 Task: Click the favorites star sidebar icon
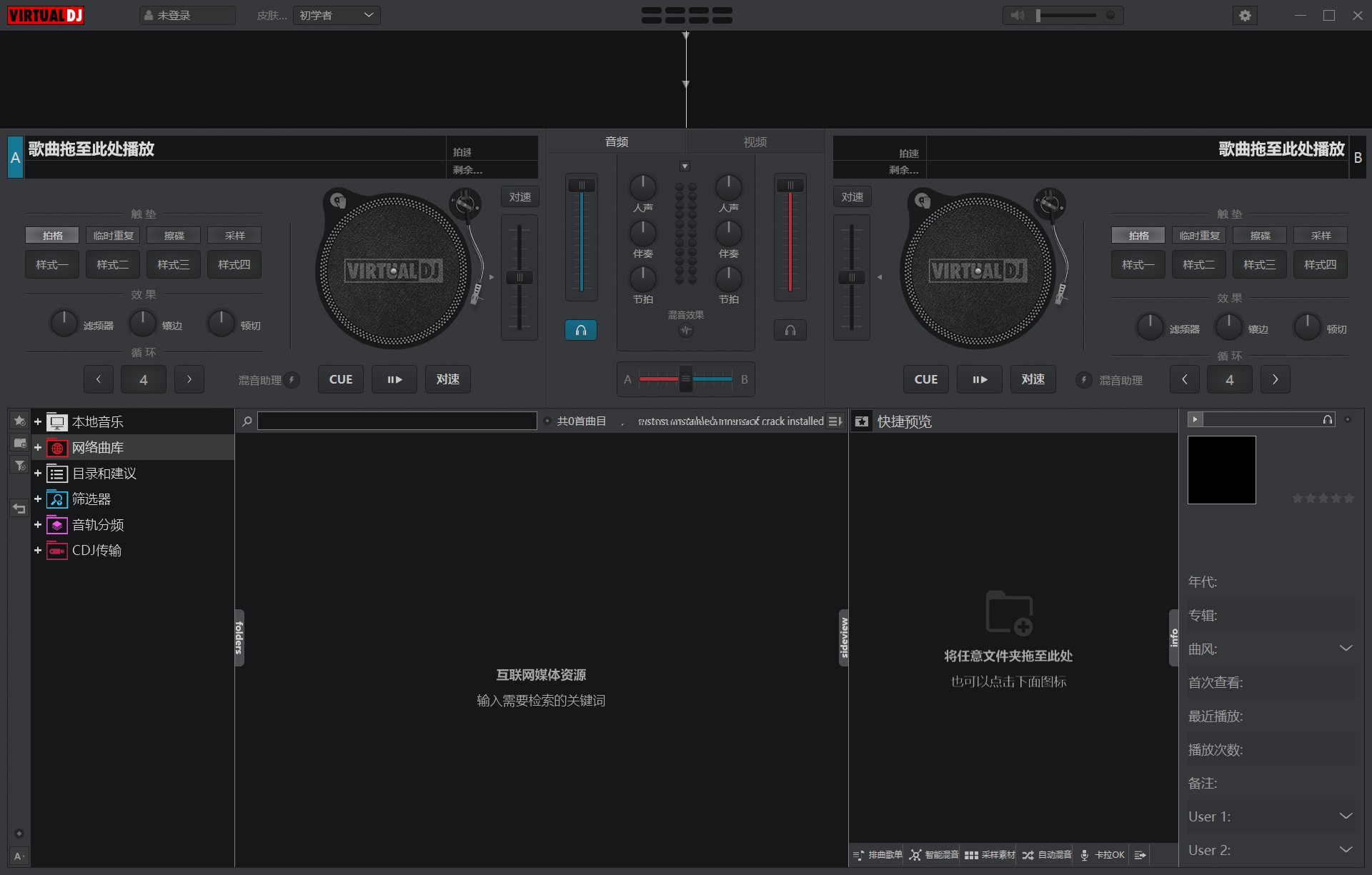(x=20, y=421)
